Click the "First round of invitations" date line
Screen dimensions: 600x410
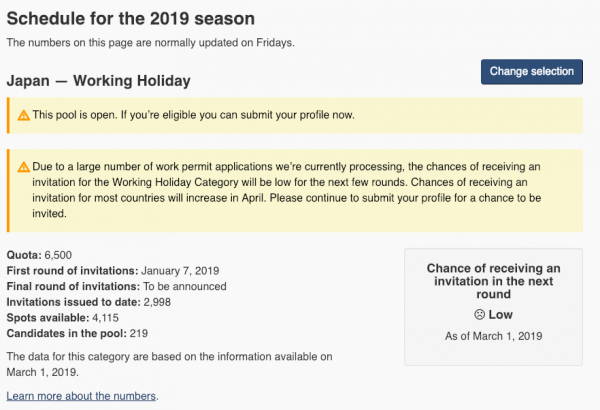click(112, 271)
